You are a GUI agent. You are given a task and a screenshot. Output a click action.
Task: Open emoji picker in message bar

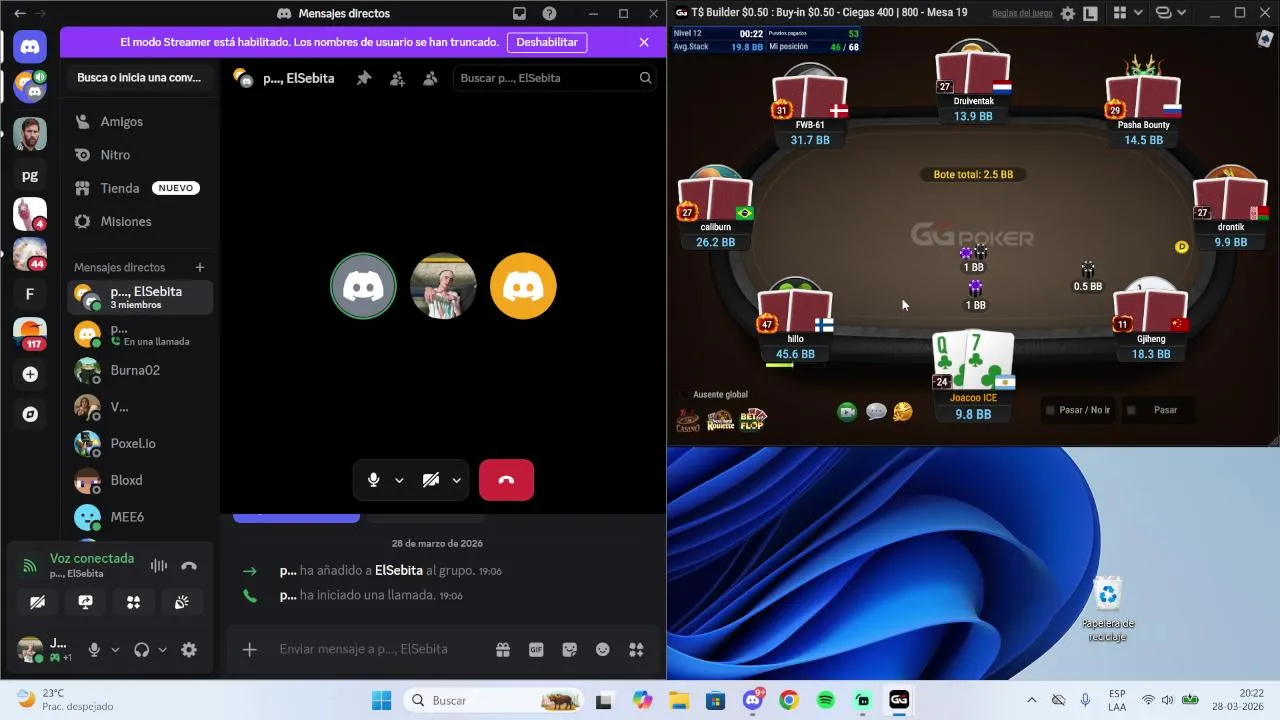603,649
